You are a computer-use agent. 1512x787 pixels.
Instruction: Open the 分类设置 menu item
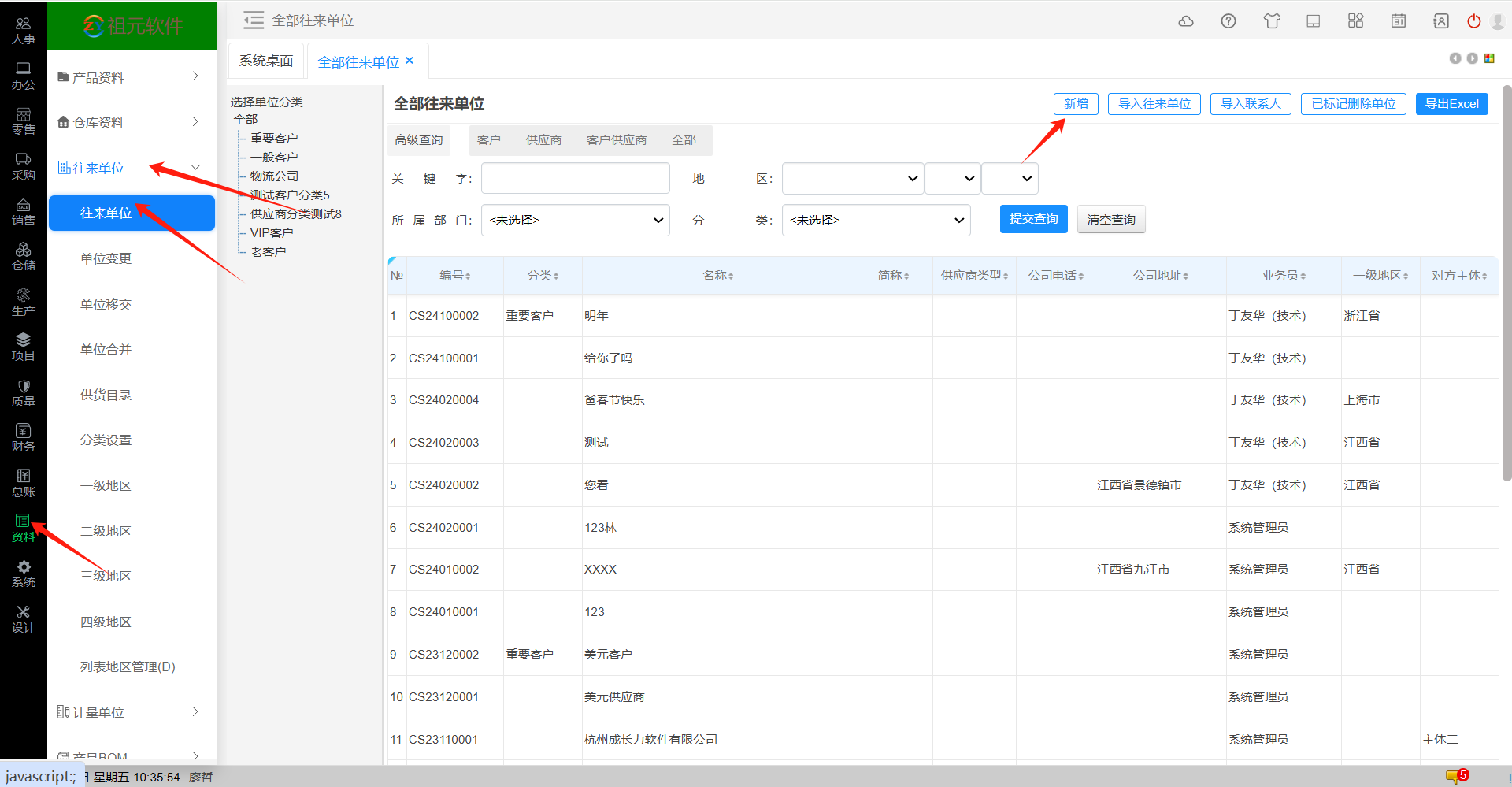pyautogui.click(x=106, y=440)
